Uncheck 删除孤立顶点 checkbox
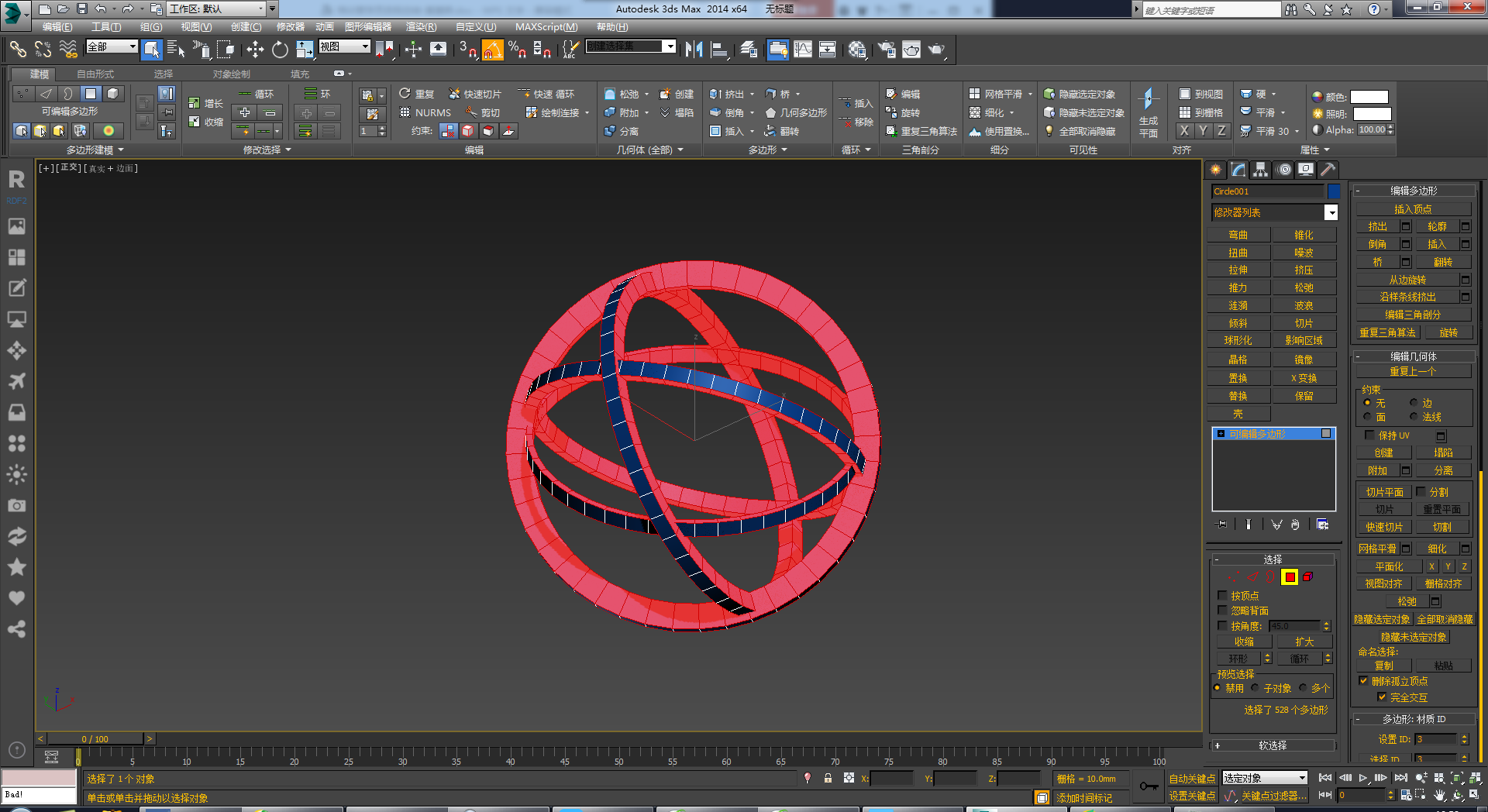This screenshot has height=812, width=1488. pos(1363,681)
